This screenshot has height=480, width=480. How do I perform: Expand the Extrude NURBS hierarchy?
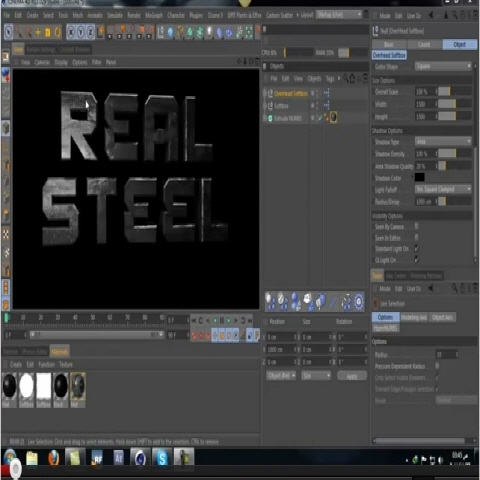tap(265, 118)
